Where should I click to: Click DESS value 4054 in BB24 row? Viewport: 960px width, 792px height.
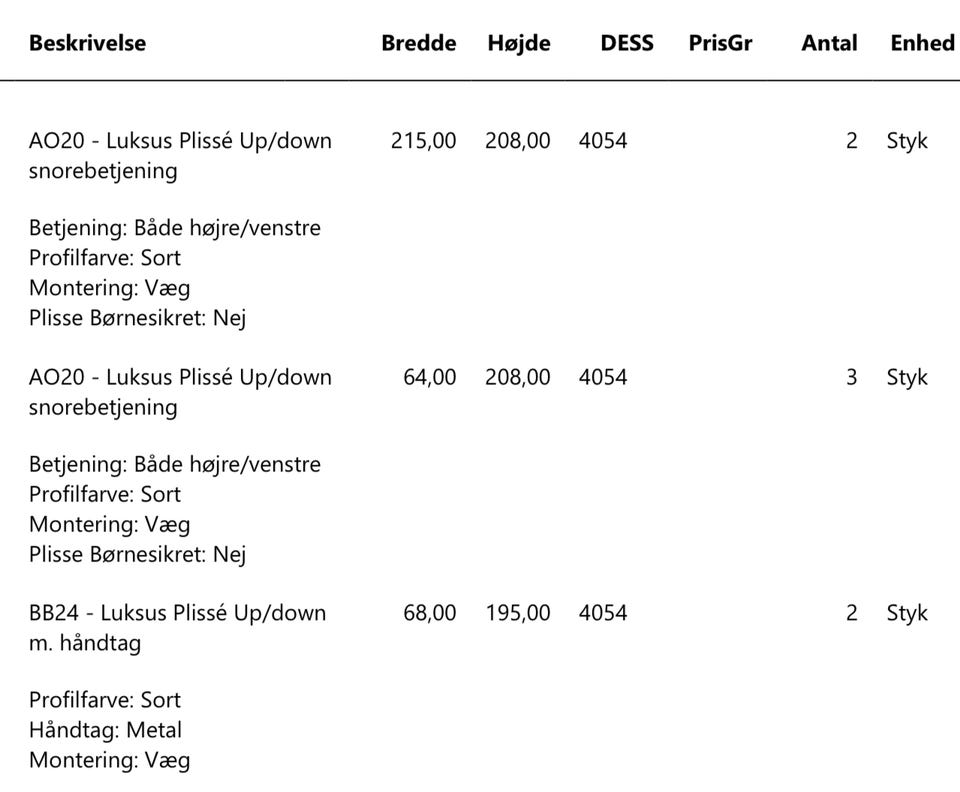[x=603, y=613]
